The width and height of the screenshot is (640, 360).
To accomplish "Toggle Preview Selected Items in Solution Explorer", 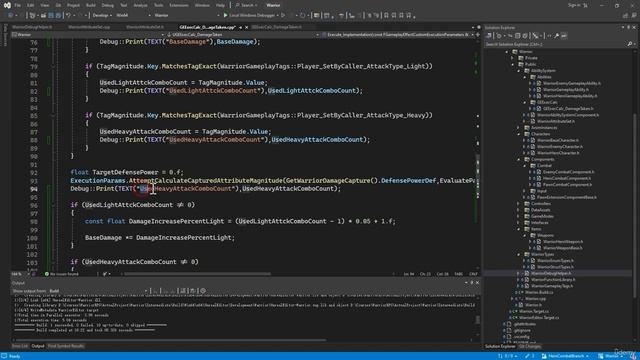I will click(564, 36).
